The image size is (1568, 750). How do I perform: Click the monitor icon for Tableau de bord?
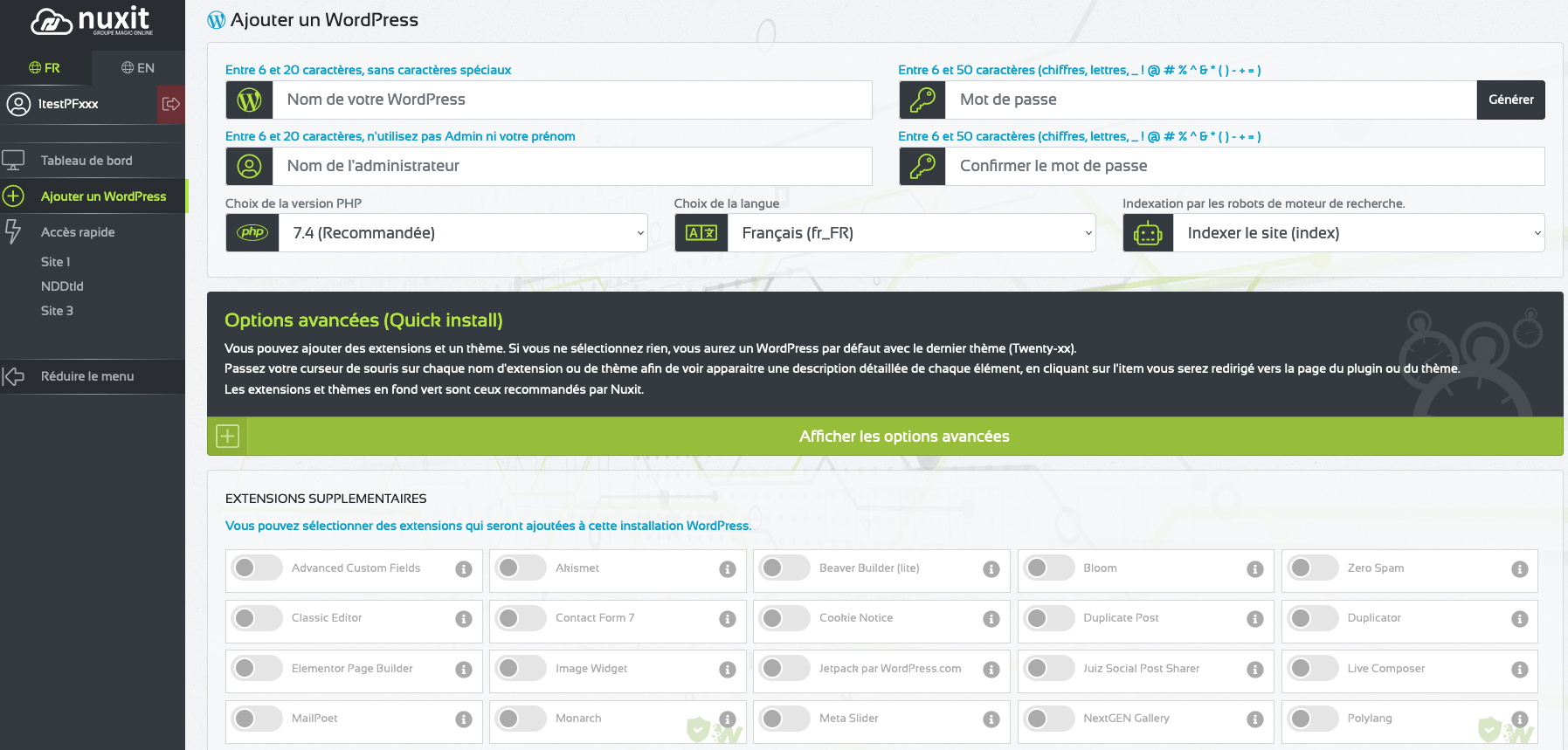pyautogui.click(x=13, y=161)
